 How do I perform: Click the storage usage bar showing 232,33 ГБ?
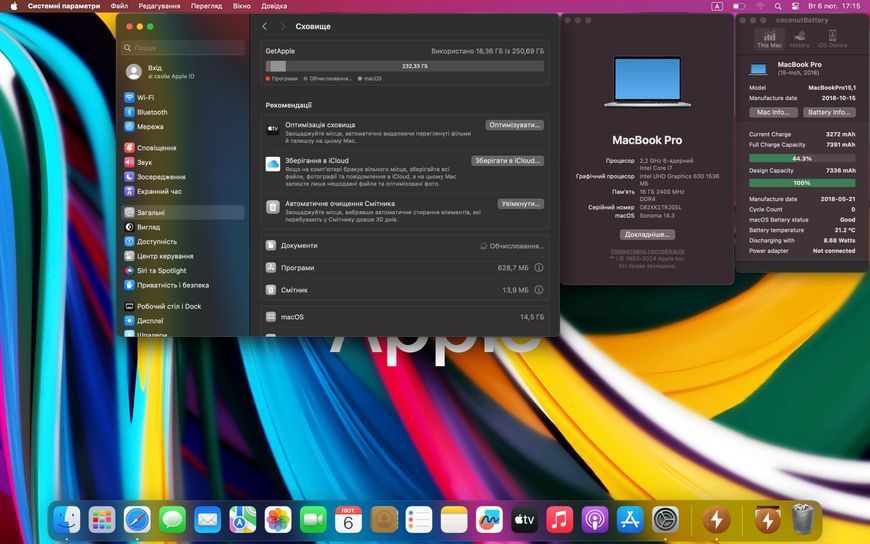(x=404, y=66)
